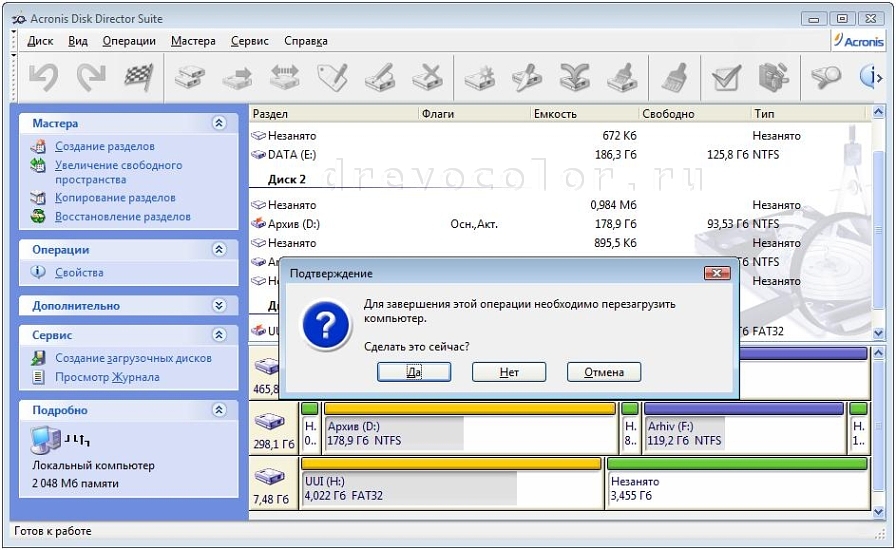Click the standalone brush toolbar icon

tap(674, 77)
